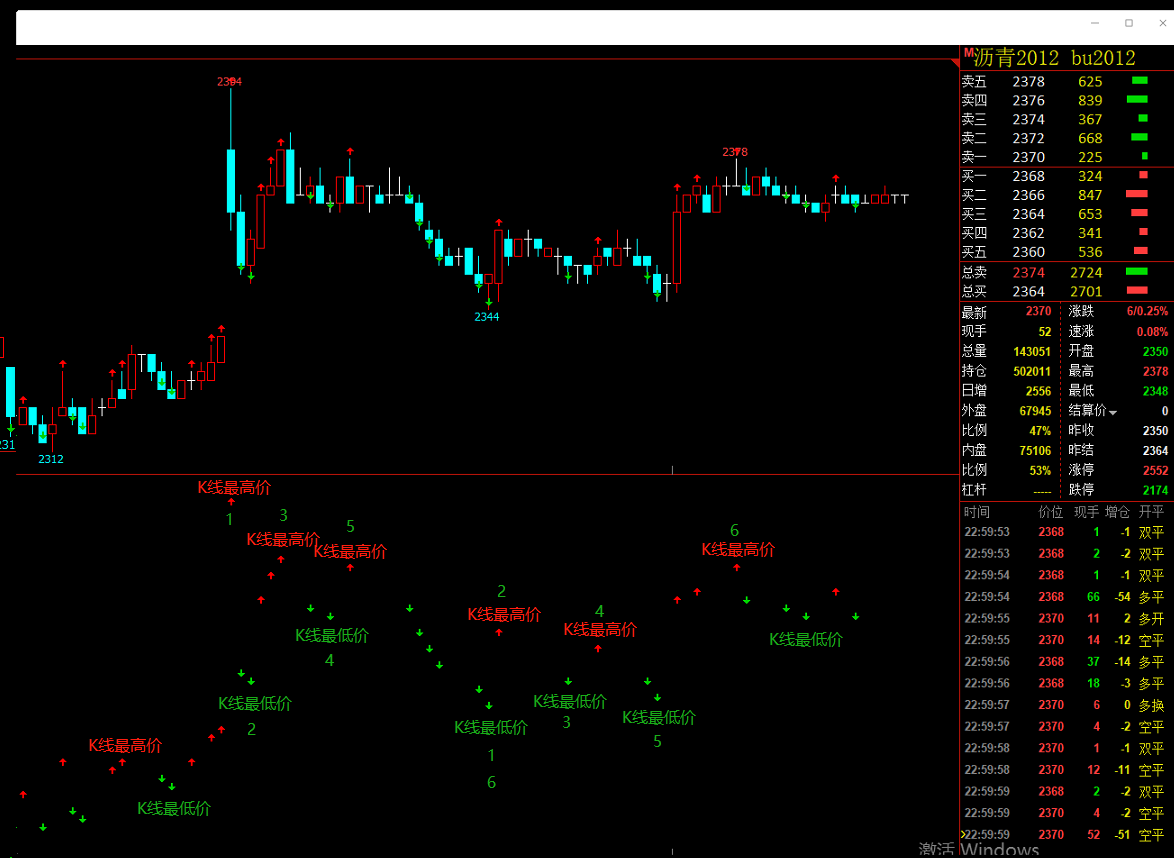Click the green volume bar for 卖四
Viewport: 1174px width, 858px height.
coord(1137,100)
